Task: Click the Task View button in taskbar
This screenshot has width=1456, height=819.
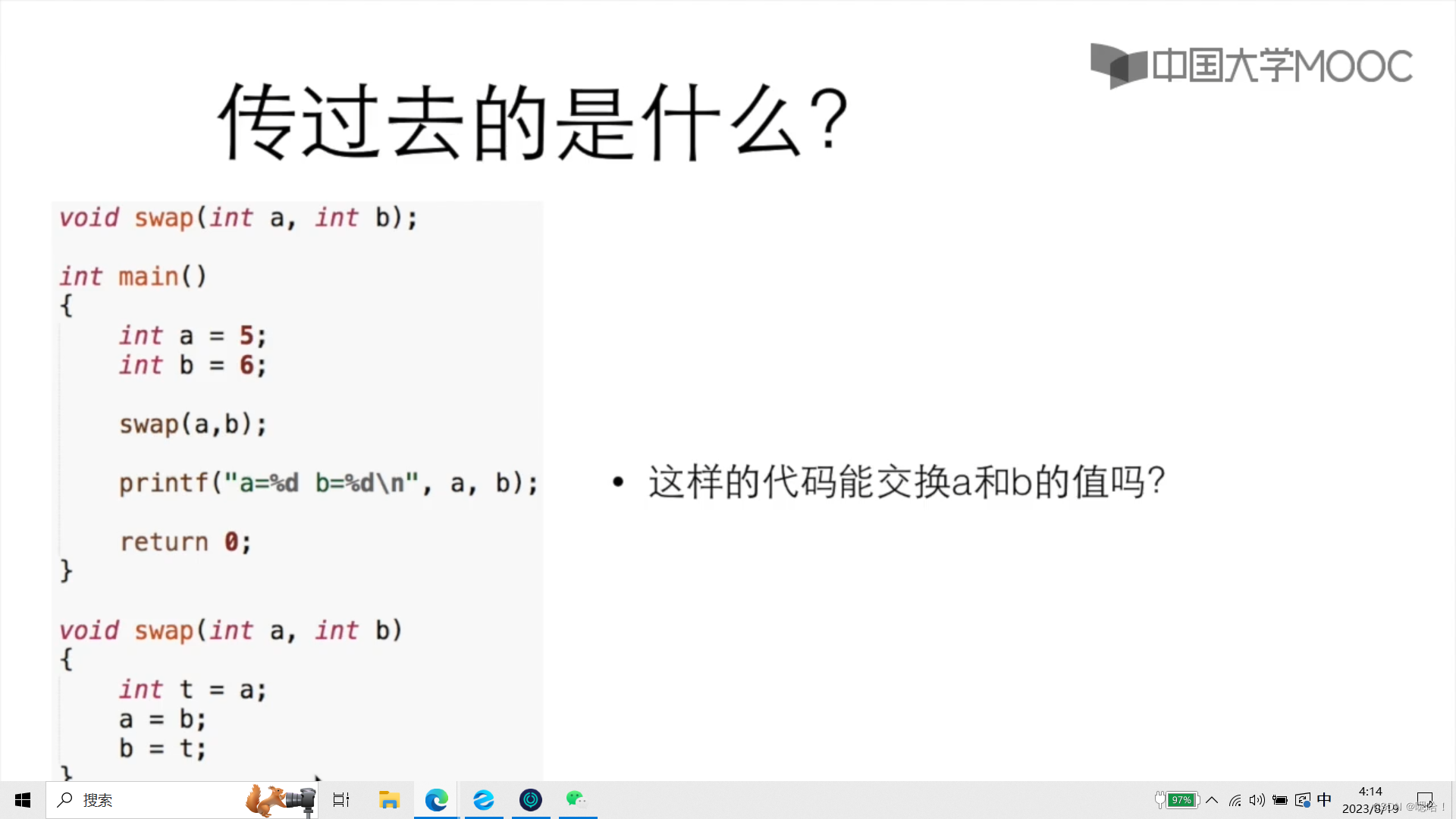Action: (341, 799)
